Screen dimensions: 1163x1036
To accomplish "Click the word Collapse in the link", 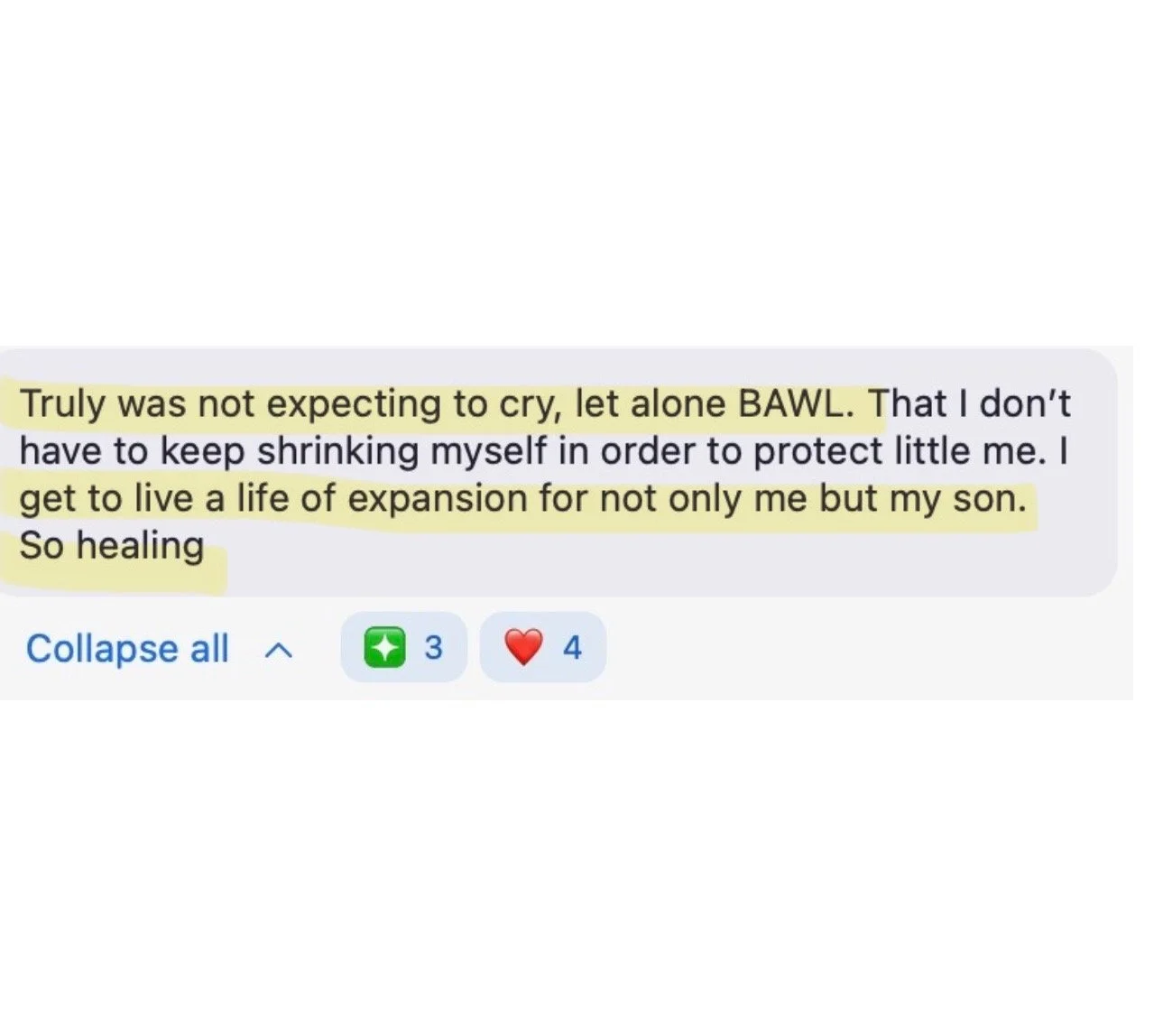I will [102, 649].
